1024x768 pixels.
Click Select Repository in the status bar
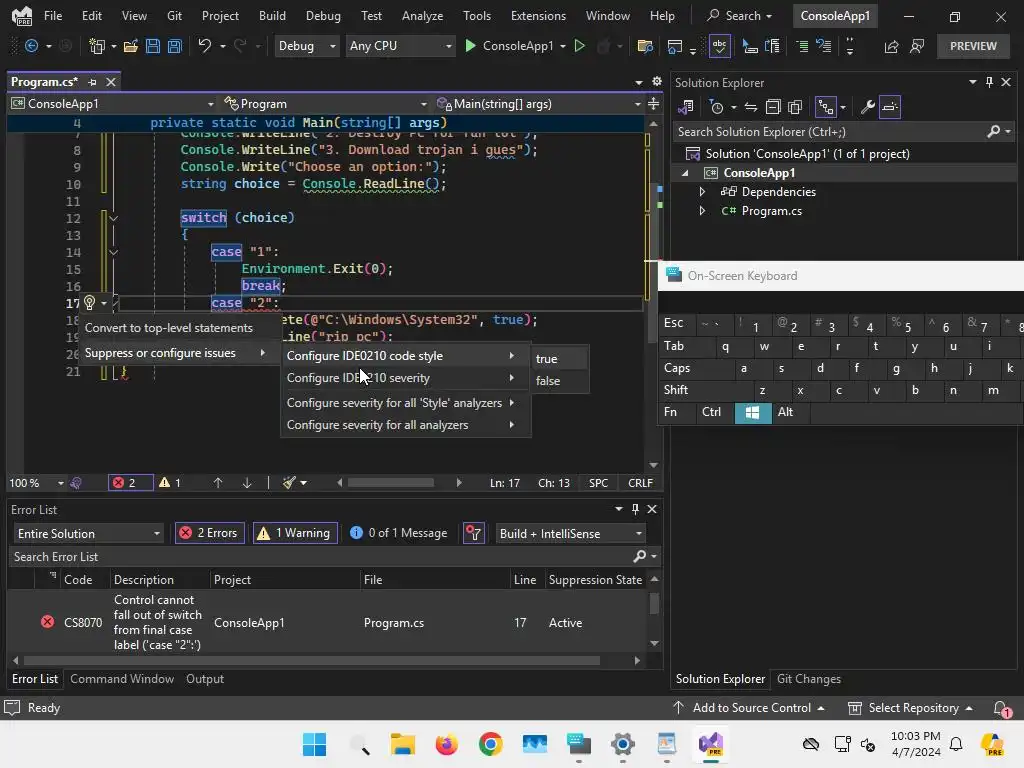click(910, 708)
